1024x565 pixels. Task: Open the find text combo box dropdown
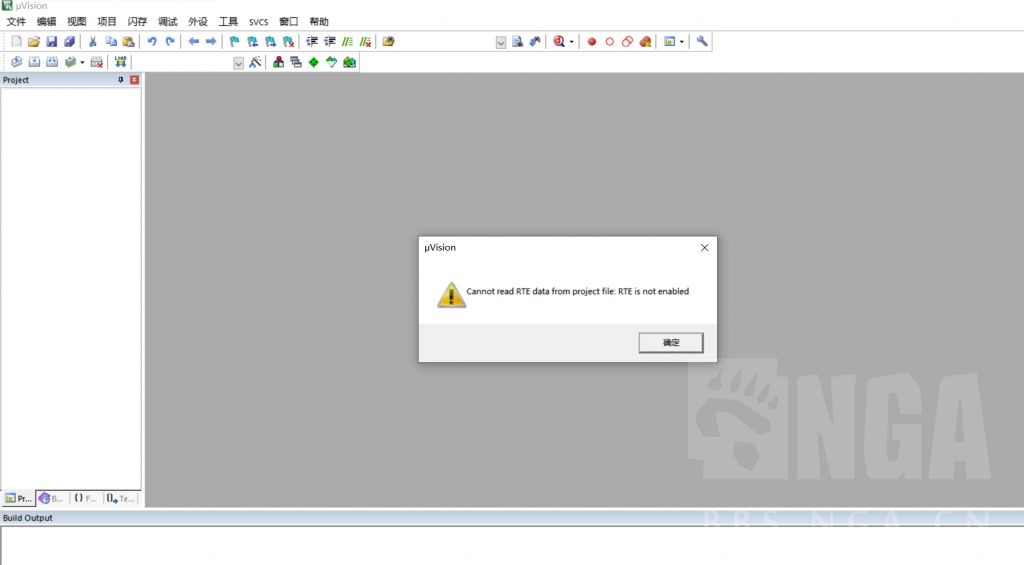tap(501, 42)
